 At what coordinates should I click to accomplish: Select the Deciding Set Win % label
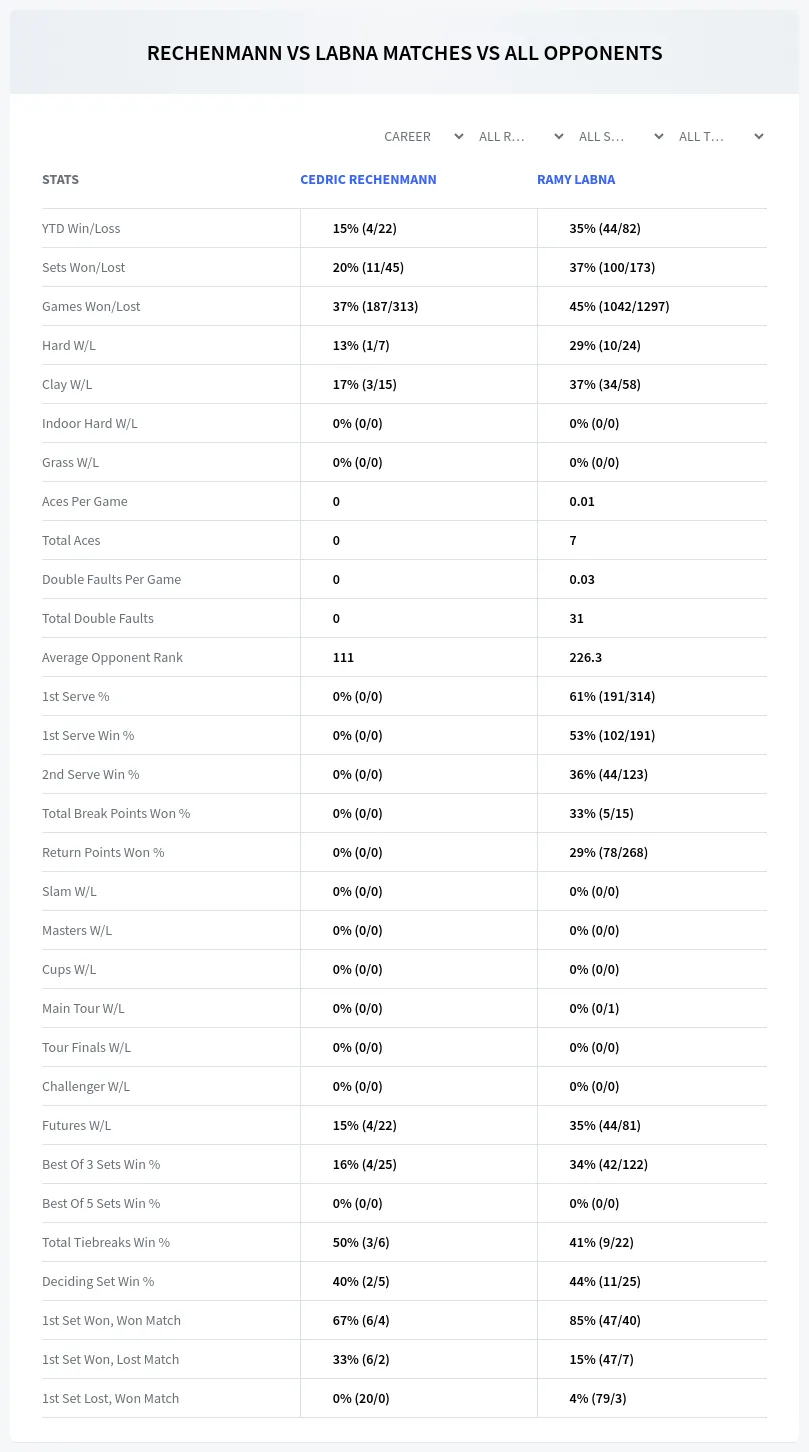coord(98,1281)
